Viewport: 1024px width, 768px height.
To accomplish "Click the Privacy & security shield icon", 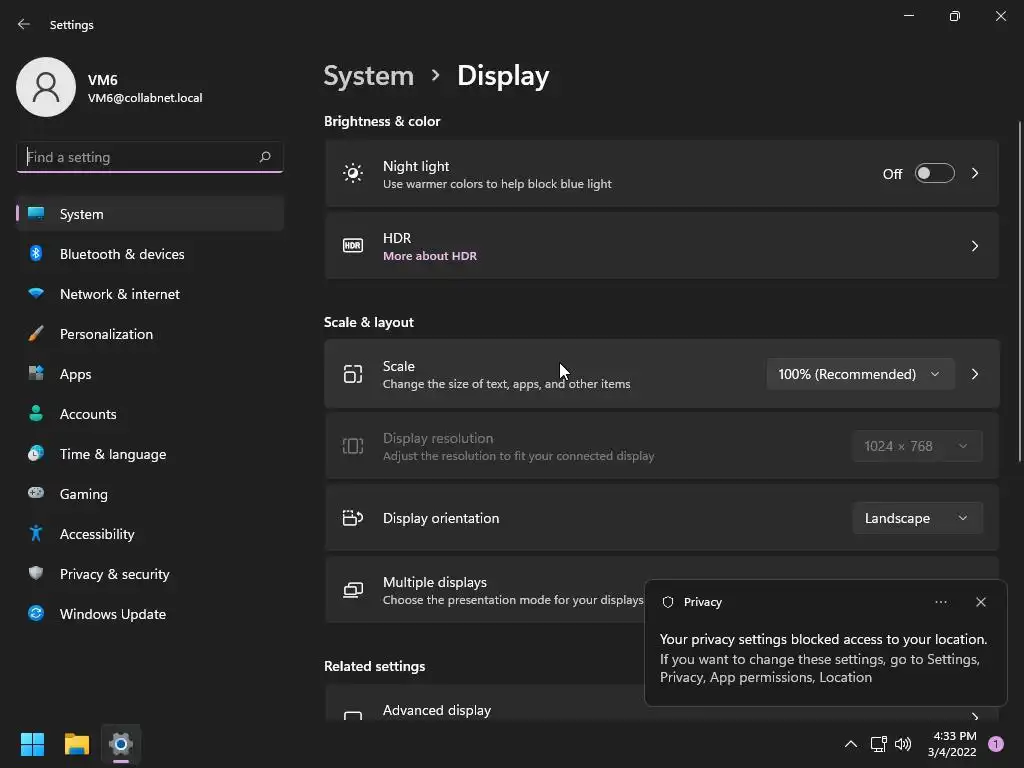I will (x=36, y=574).
